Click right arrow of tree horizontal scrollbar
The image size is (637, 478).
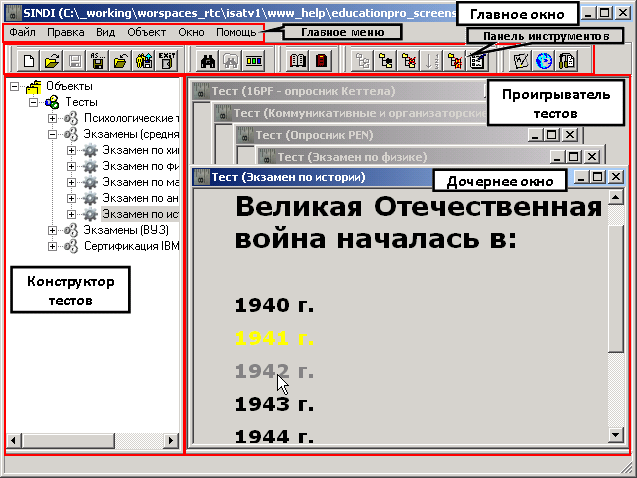171,440
